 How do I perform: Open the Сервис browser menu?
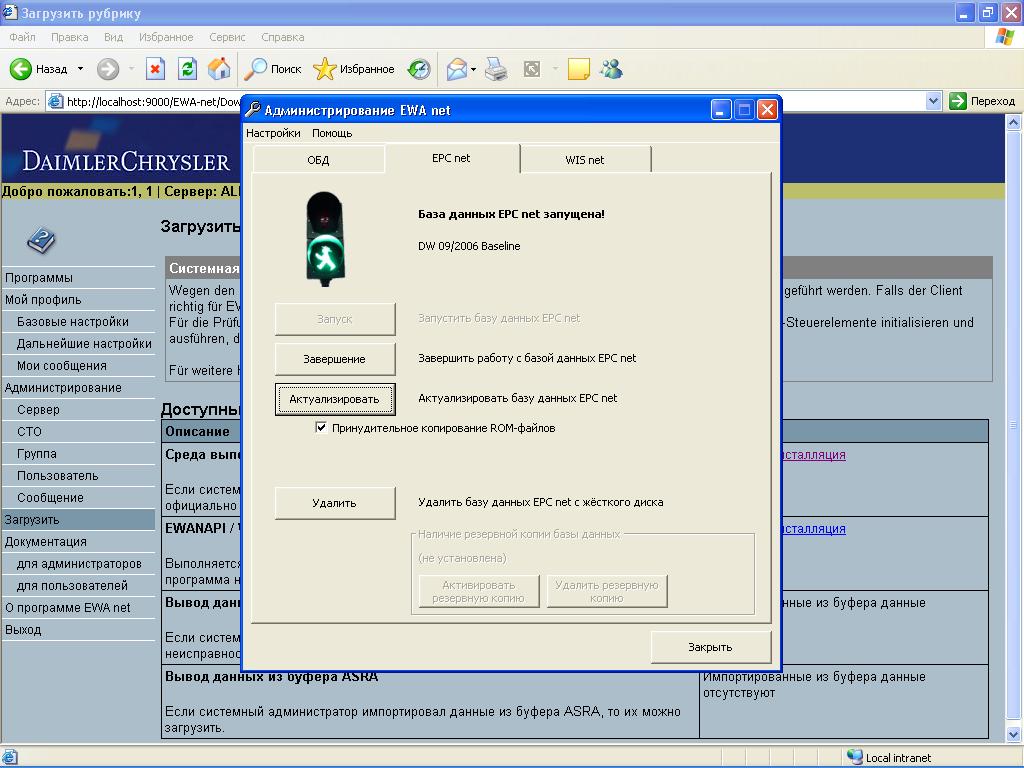point(227,37)
